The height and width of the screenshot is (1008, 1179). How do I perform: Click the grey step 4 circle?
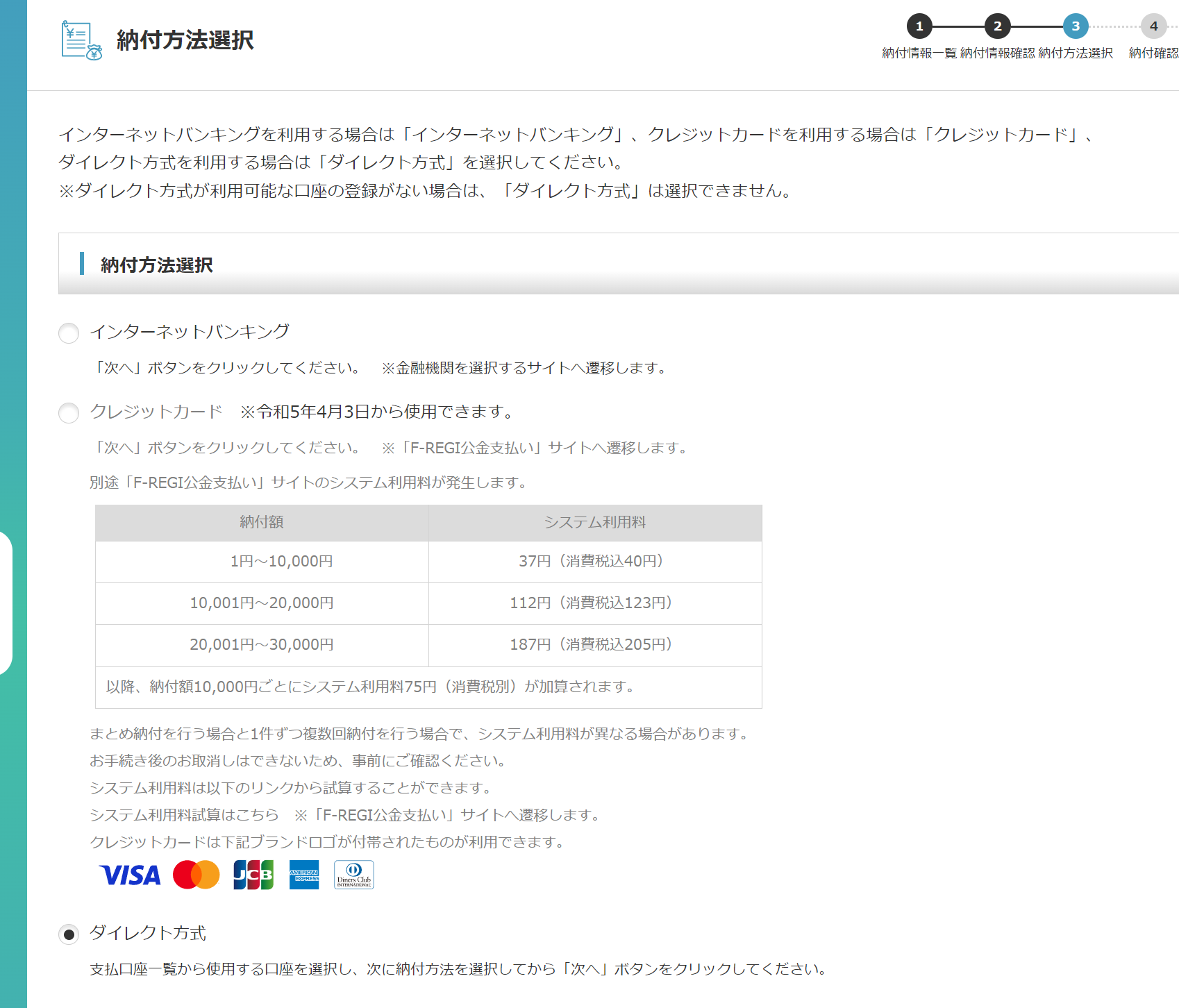click(x=1153, y=26)
